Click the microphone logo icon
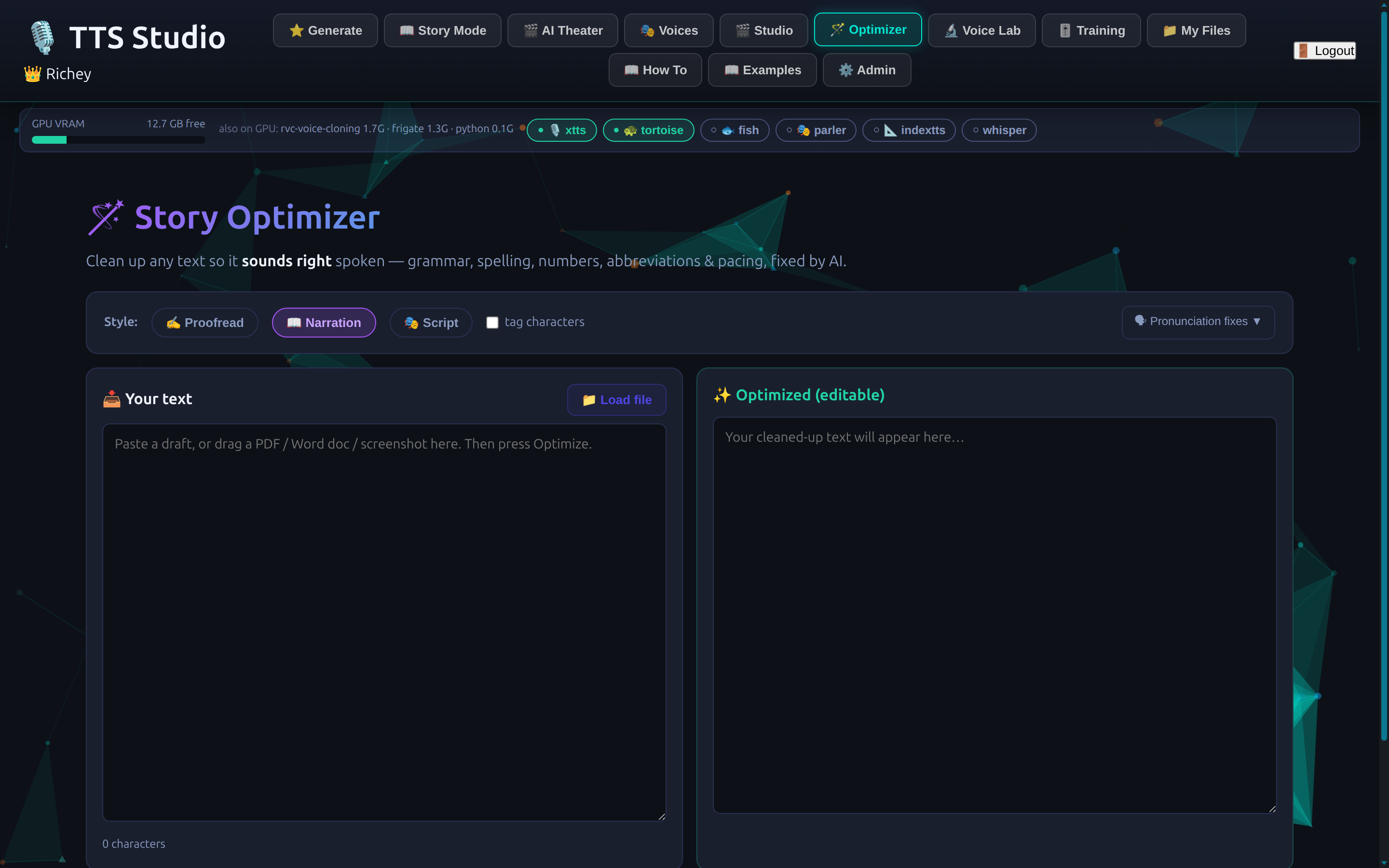 (x=42, y=37)
